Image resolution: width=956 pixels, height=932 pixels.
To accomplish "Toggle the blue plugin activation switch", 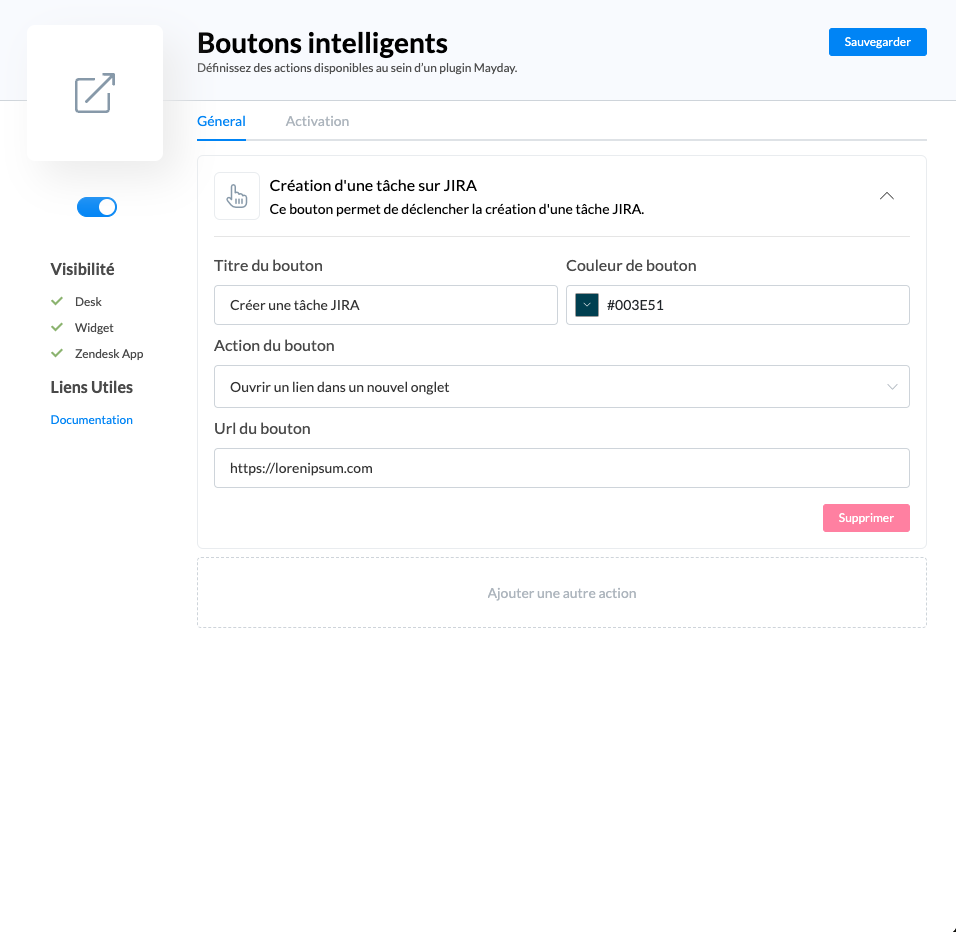I will [x=97, y=207].
